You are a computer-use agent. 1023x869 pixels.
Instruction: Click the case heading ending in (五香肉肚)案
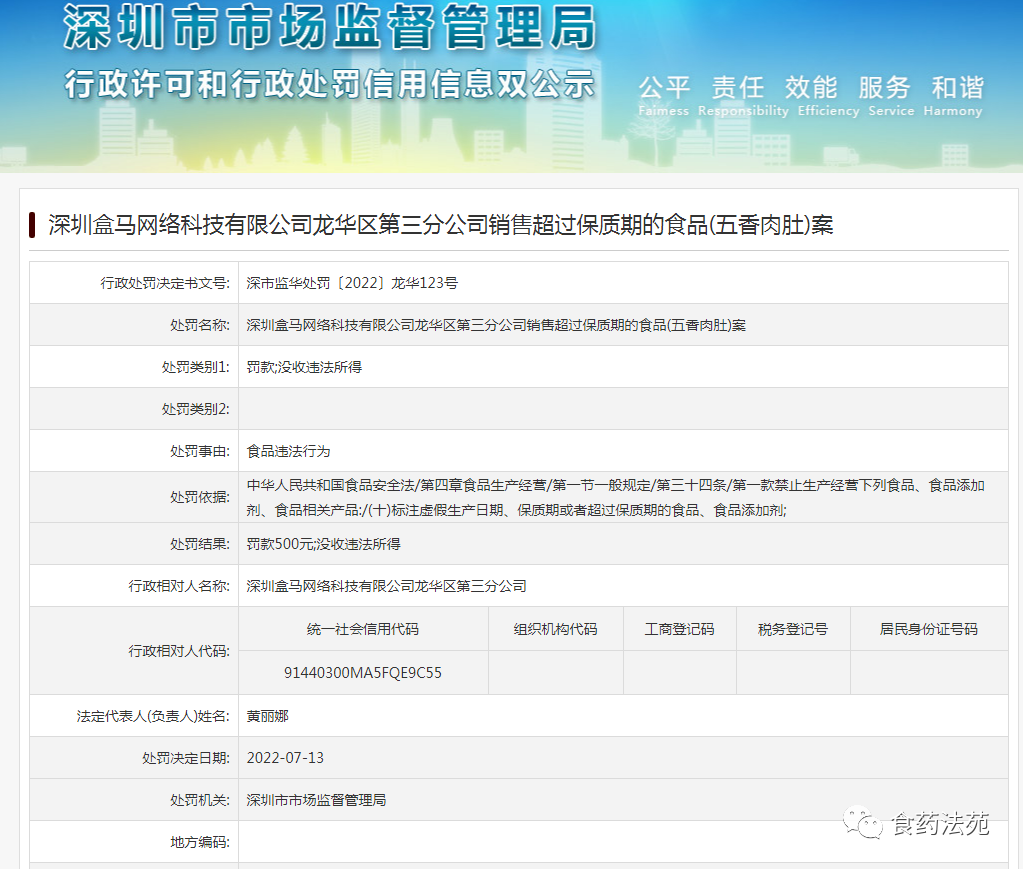tap(440, 225)
